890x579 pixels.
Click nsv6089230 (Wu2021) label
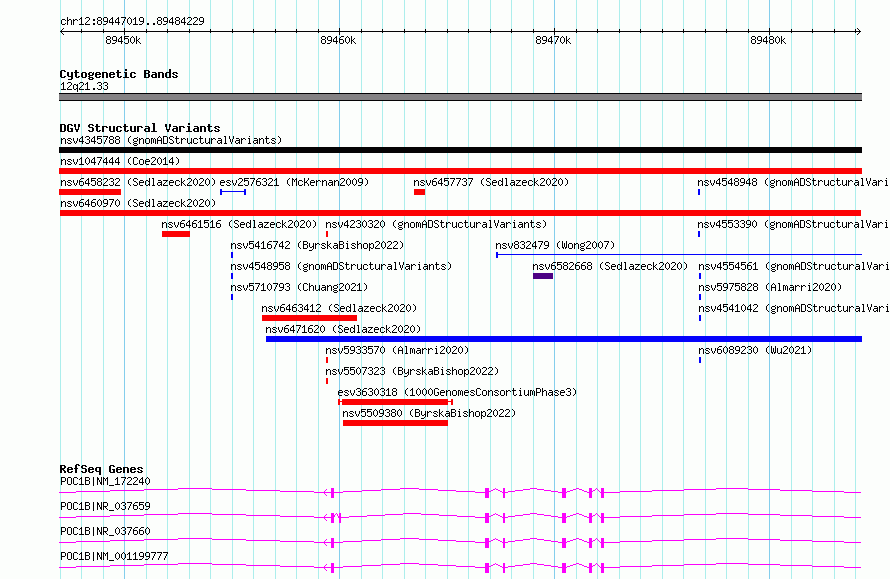coord(755,350)
